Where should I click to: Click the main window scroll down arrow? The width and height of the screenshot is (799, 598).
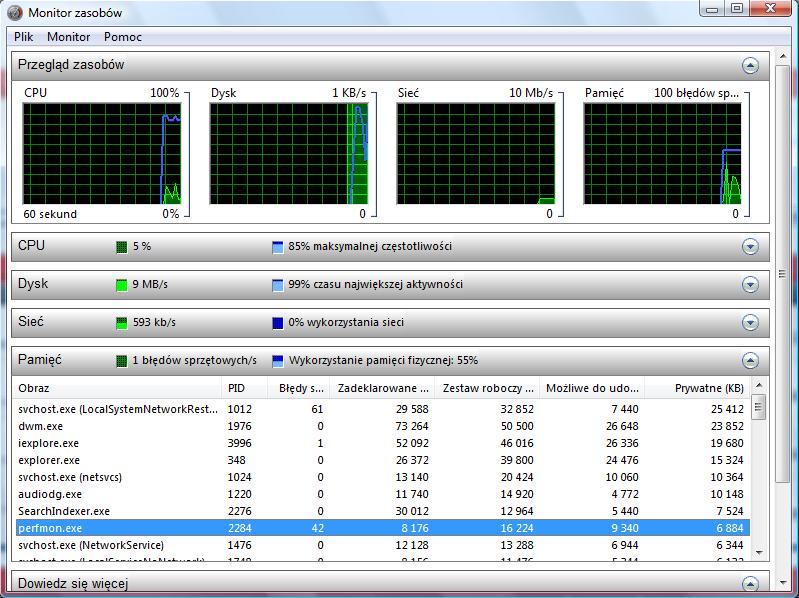(783, 583)
